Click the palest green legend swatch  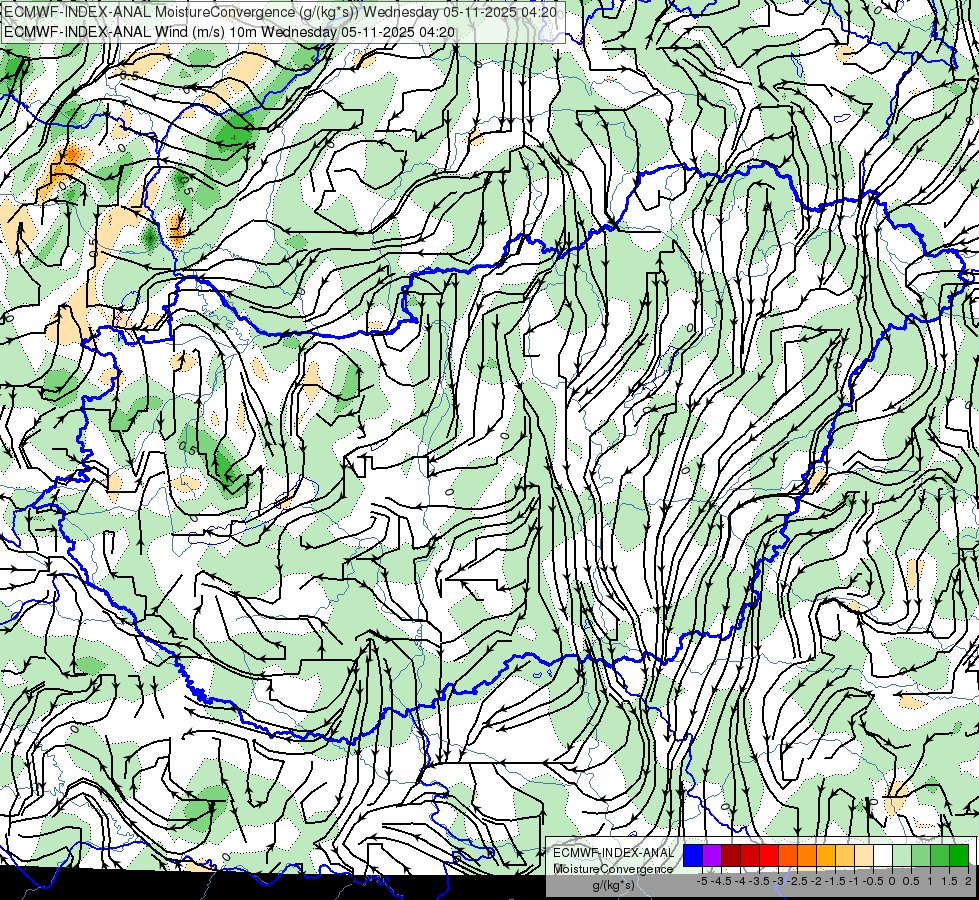point(902,855)
